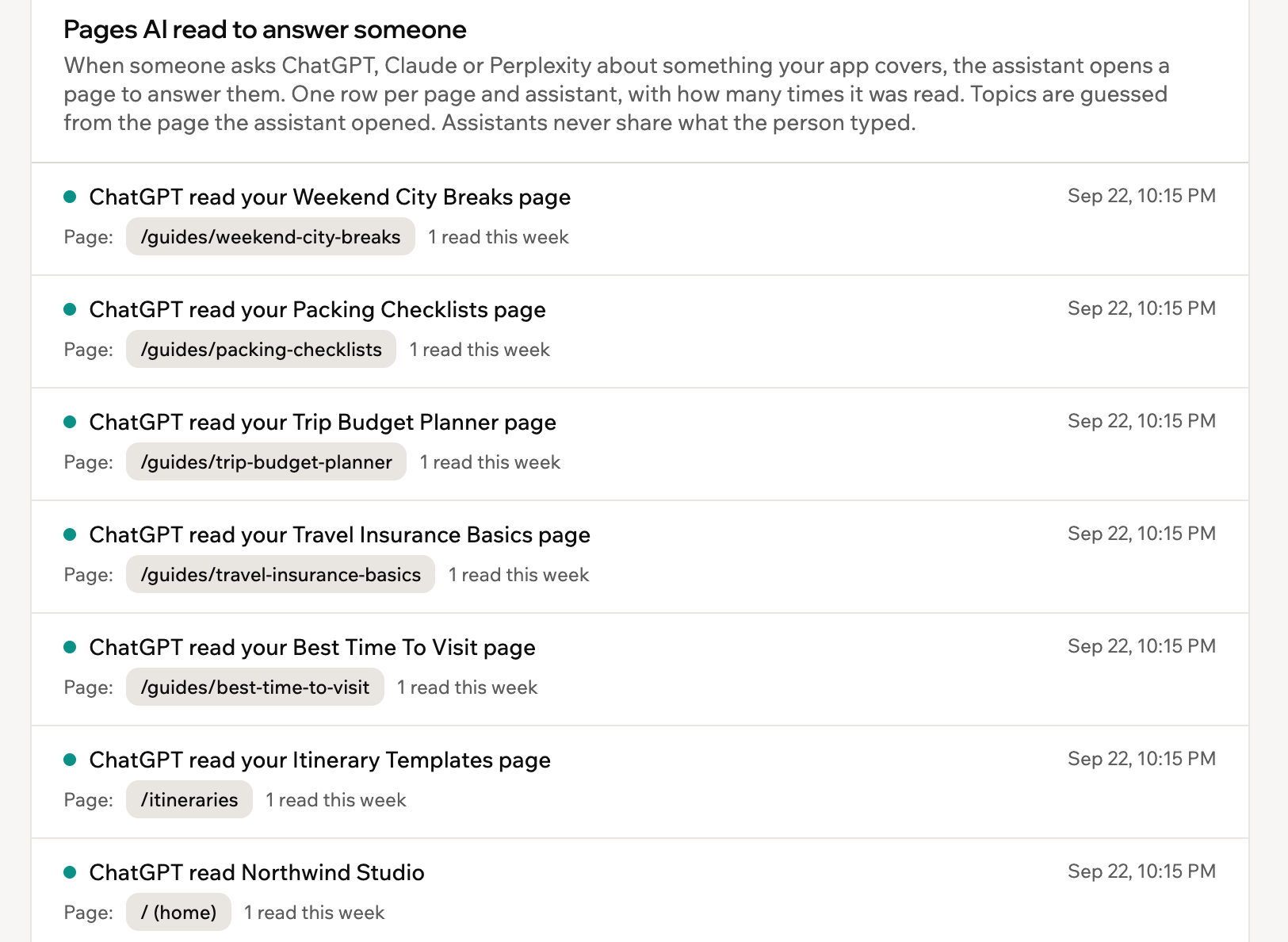The height and width of the screenshot is (942, 1288).
Task: Click the timestamp on the Best Time To Visit row
Action: tap(1141, 646)
